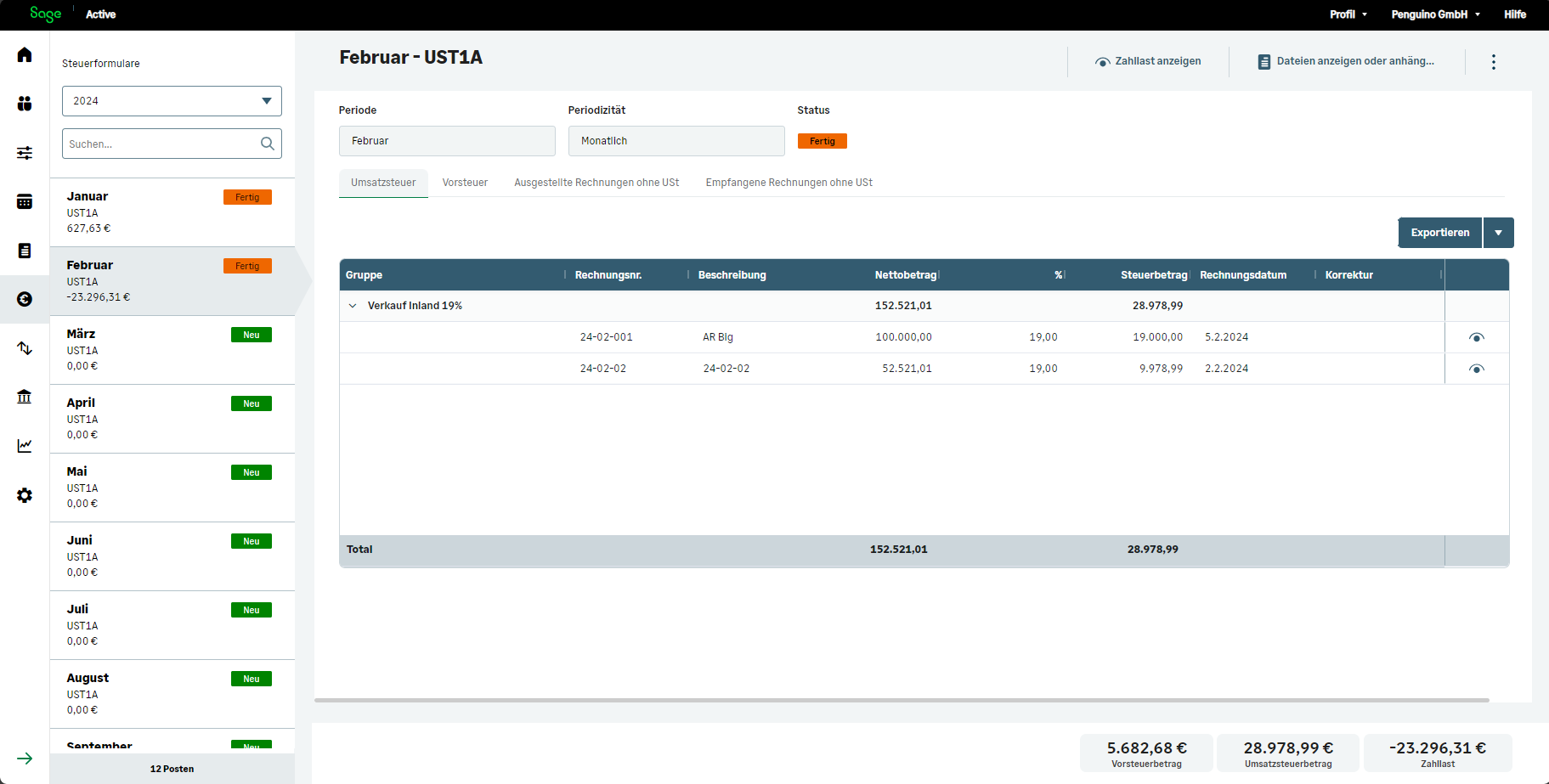Open the line chart reports icon
1549x784 pixels.
click(x=25, y=446)
